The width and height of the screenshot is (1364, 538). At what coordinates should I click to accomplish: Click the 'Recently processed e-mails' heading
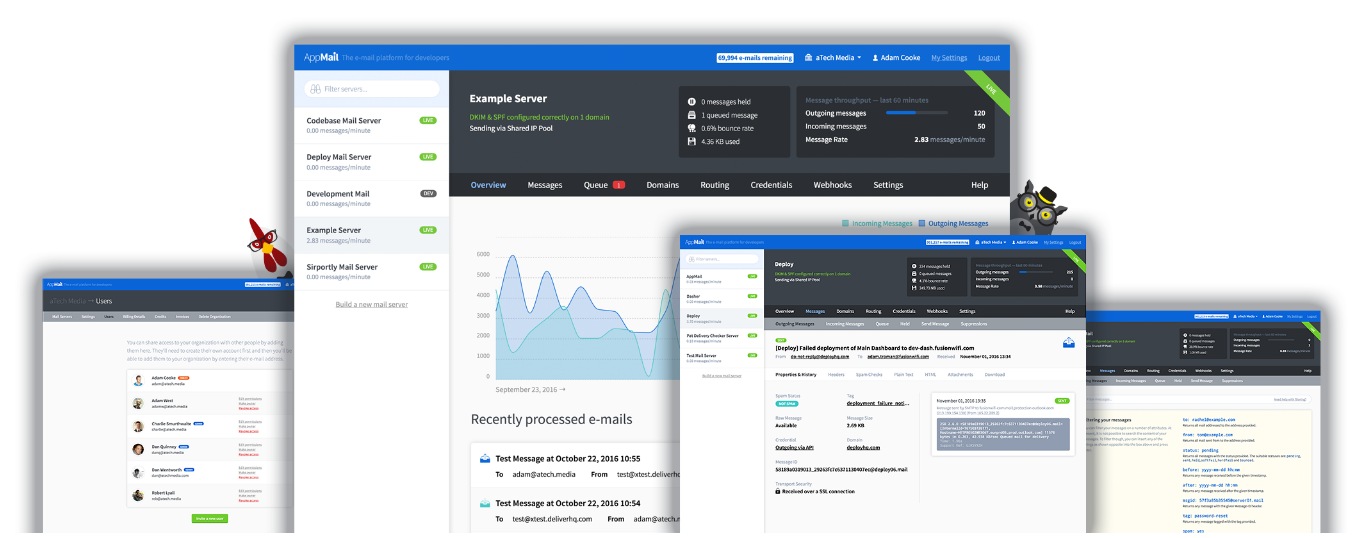click(552, 419)
